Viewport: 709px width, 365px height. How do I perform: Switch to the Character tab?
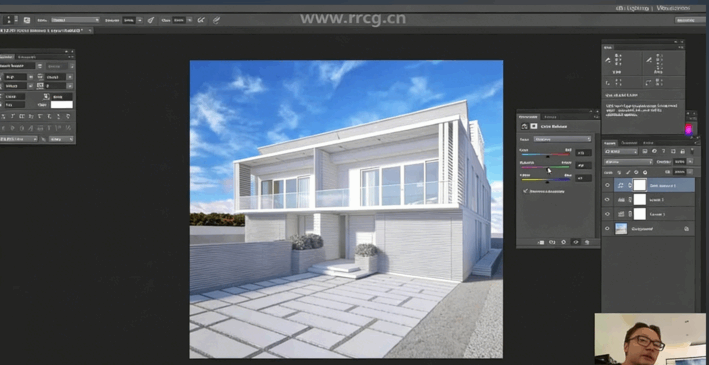pyautogui.click(x=7, y=57)
